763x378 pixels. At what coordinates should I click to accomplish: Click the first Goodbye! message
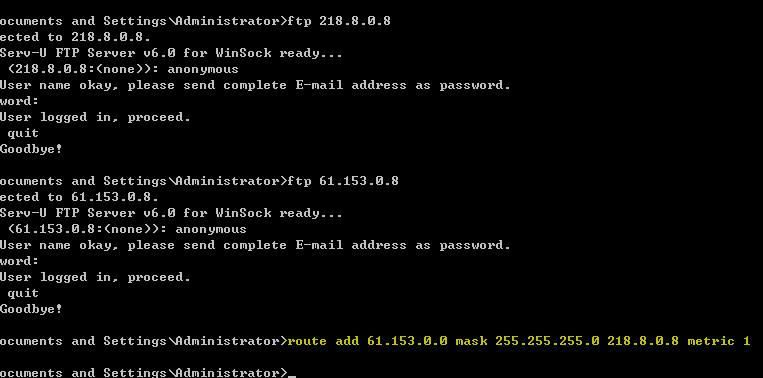point(31,149)
